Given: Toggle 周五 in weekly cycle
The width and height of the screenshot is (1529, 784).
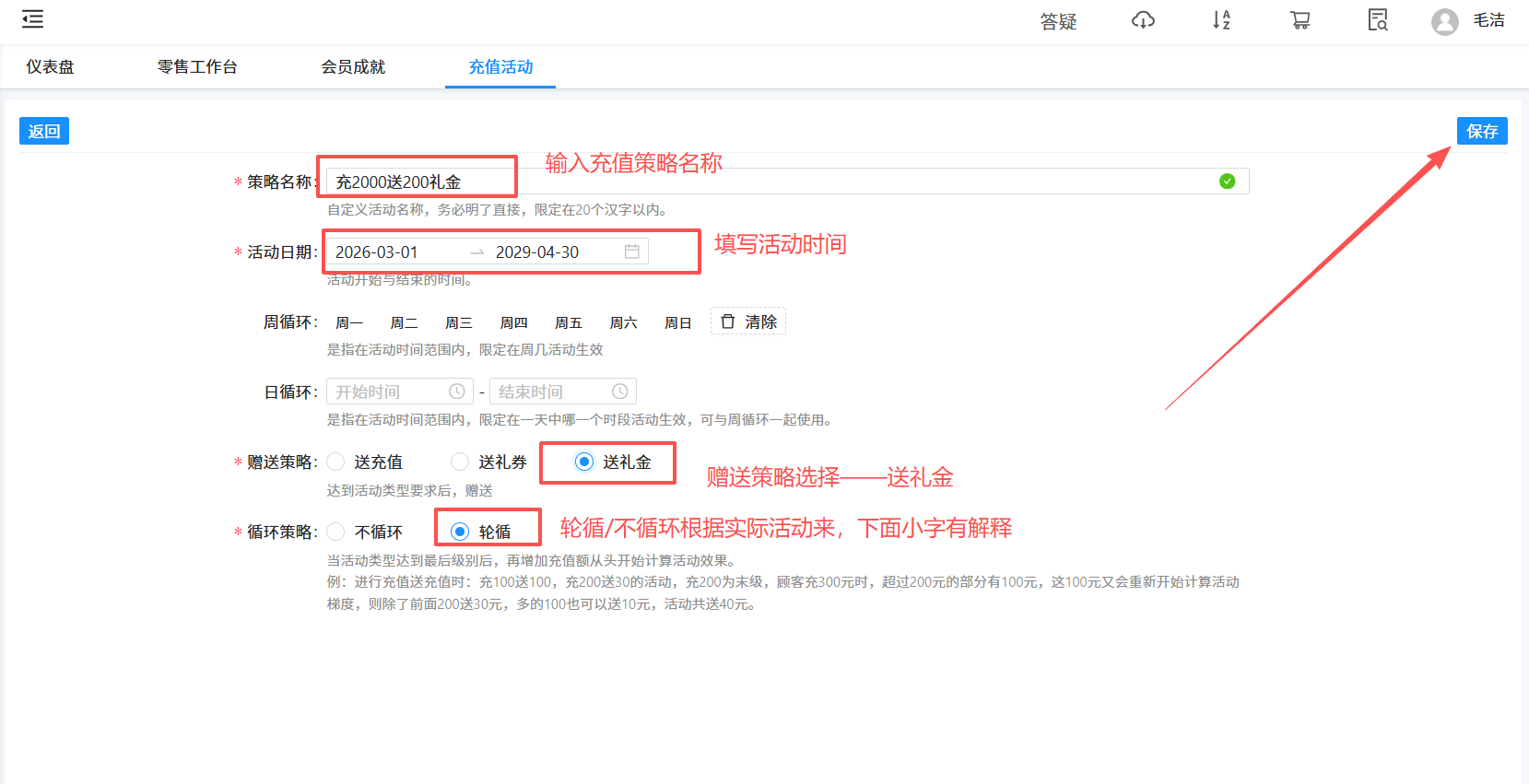Looking at the screenshot, I should tap(569, 322).
